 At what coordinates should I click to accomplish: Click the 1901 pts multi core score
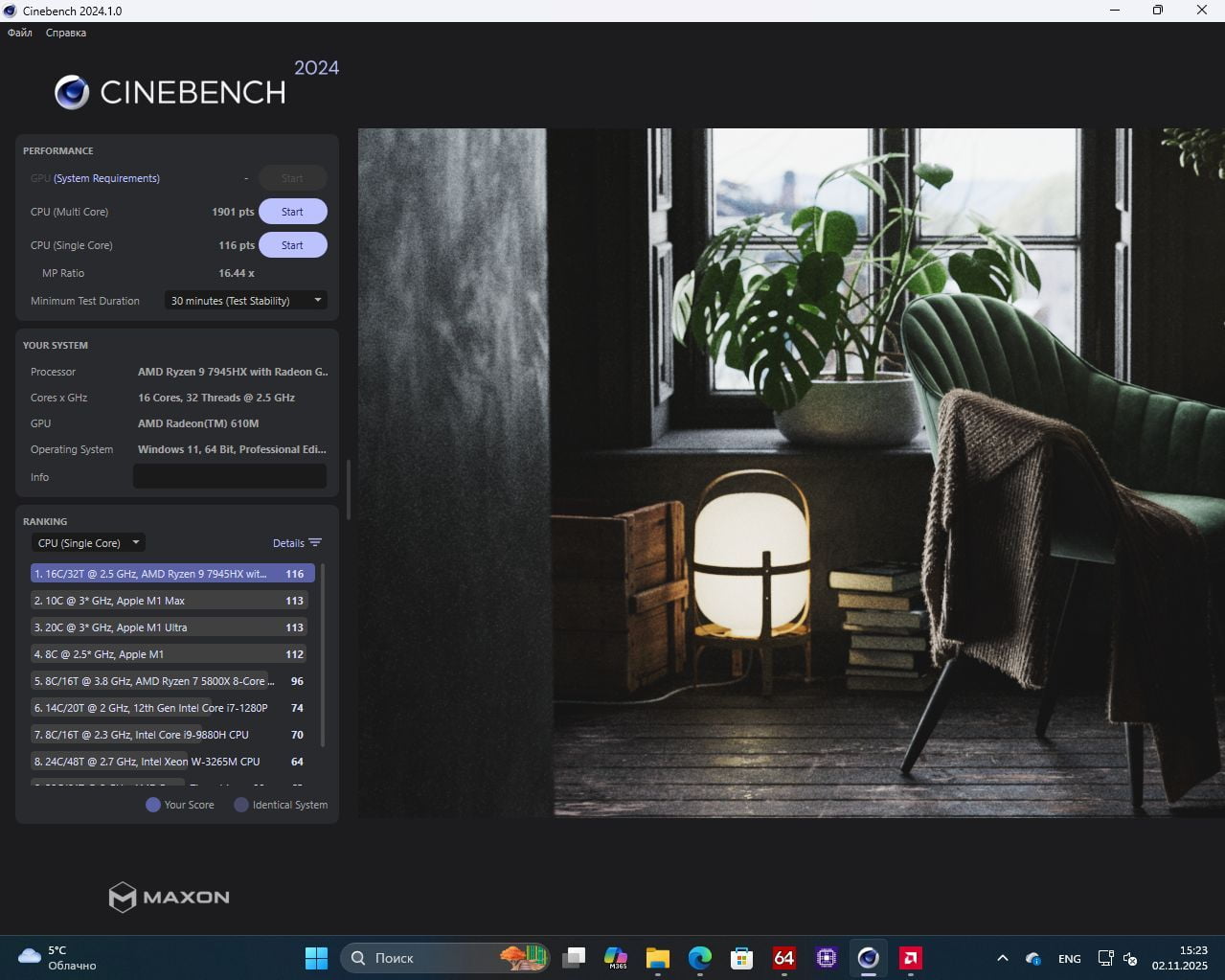[x=233, y=212]
